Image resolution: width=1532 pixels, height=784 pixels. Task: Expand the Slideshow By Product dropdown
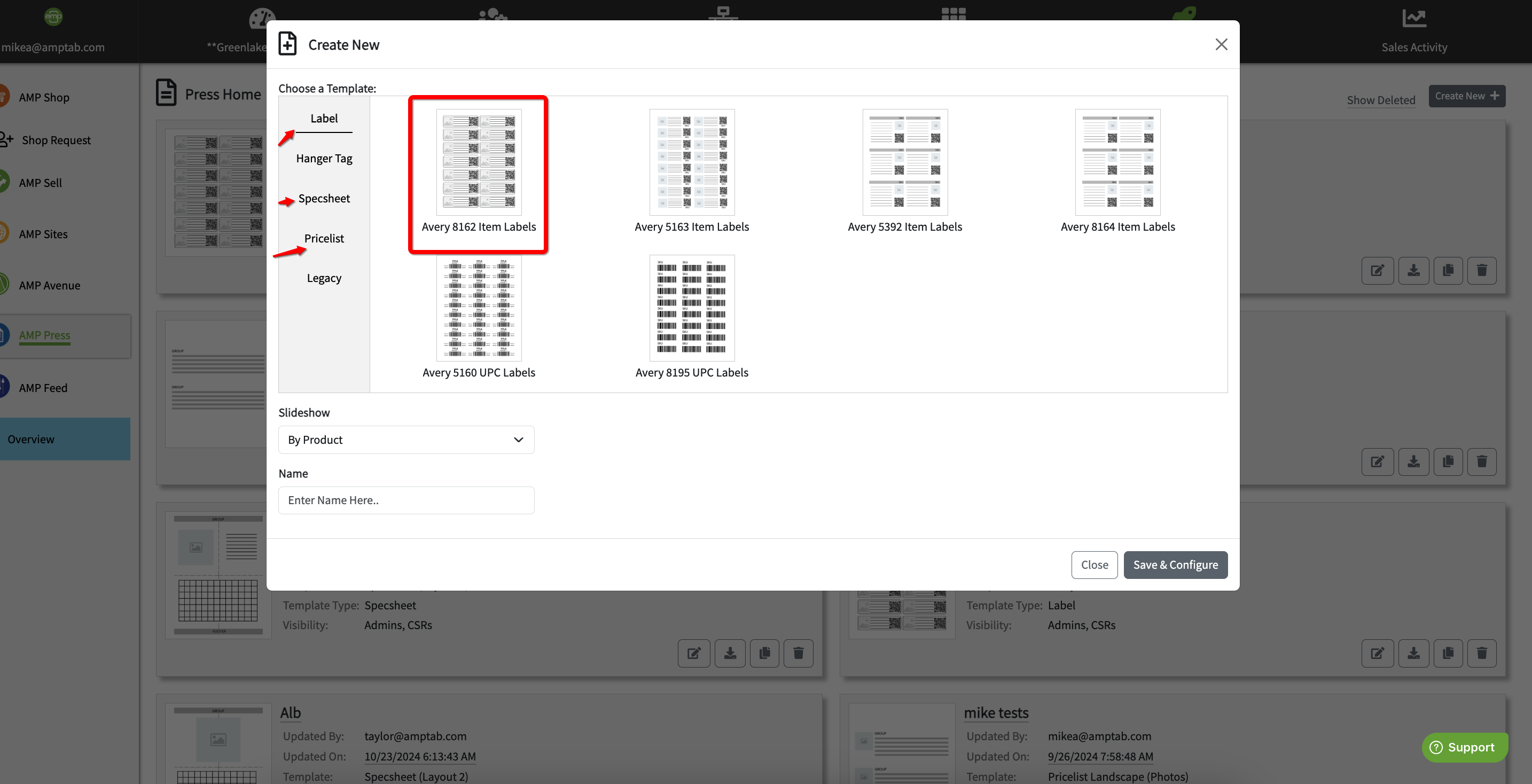pos(405,440)
